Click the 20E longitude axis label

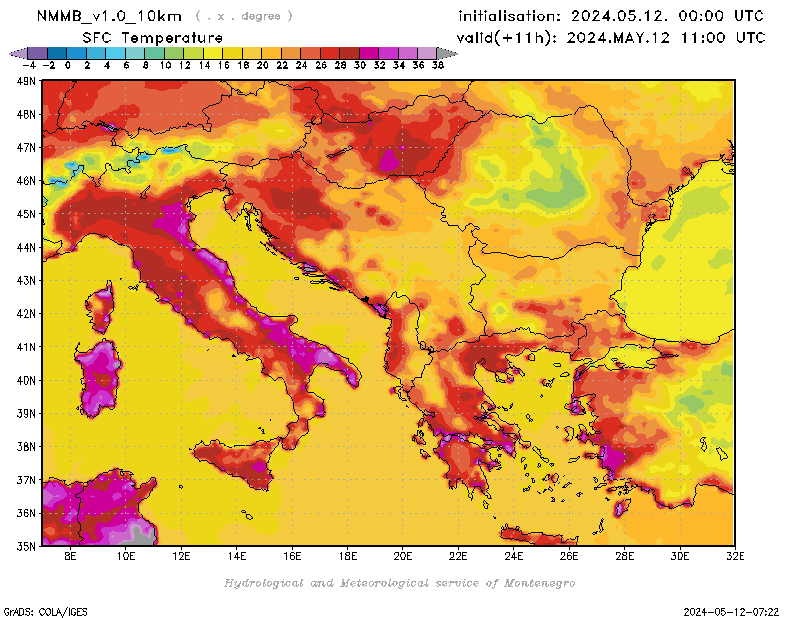click(x=403, y=556)
